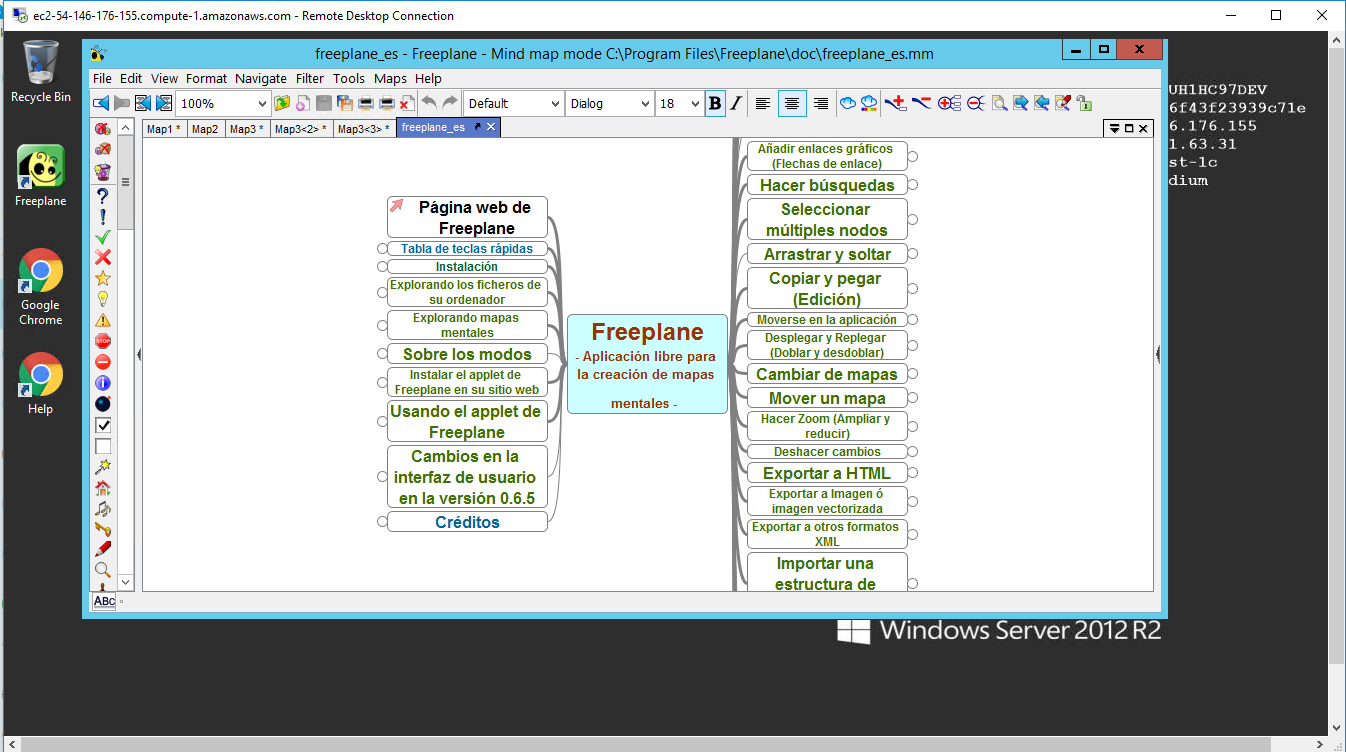Viewport: 1346px width, 752px height.
Task: Open Google Chrome desktop shortcut
Action: [x=40, y=287]
